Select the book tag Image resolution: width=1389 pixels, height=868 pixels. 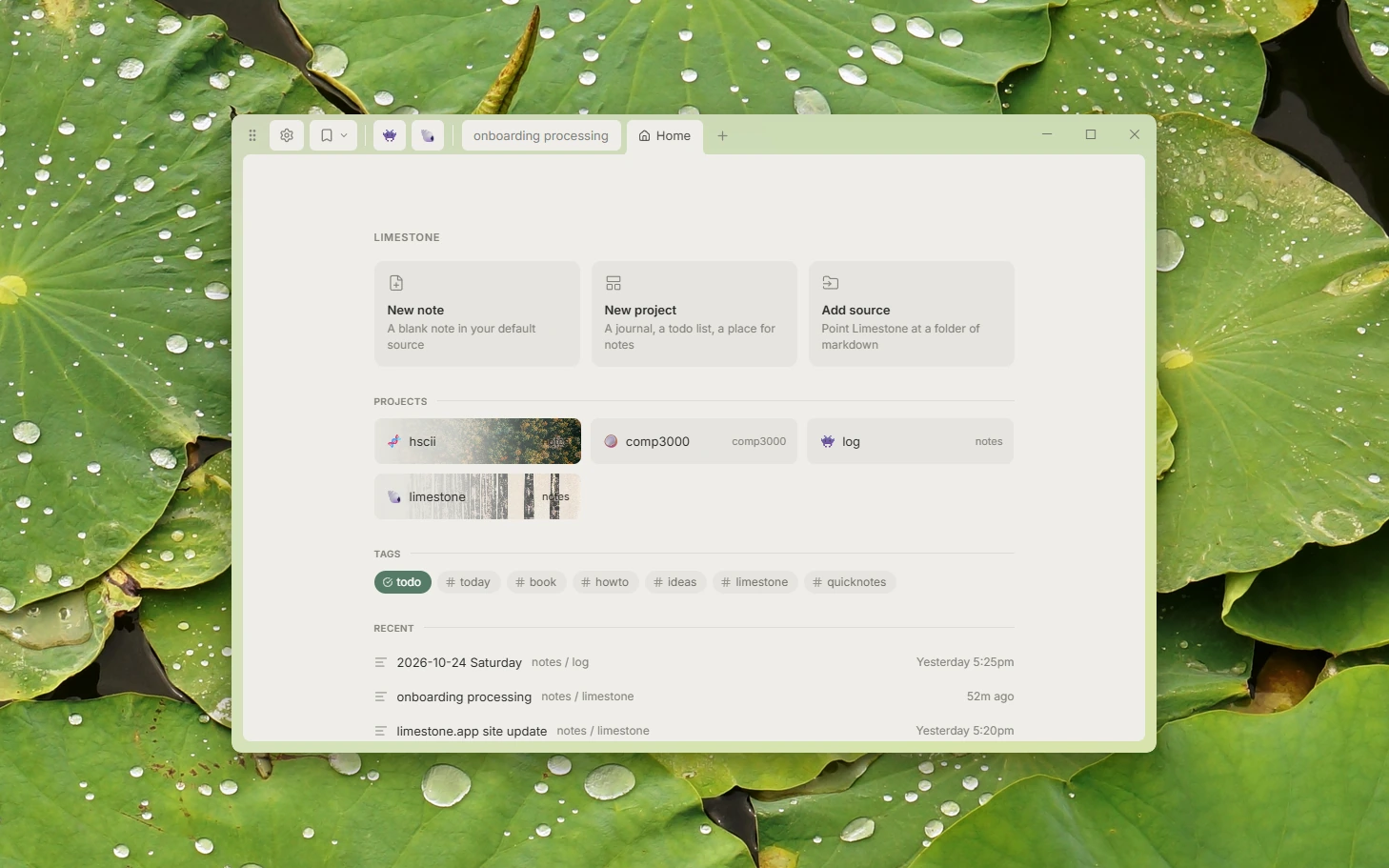click(x=536, y=582)
